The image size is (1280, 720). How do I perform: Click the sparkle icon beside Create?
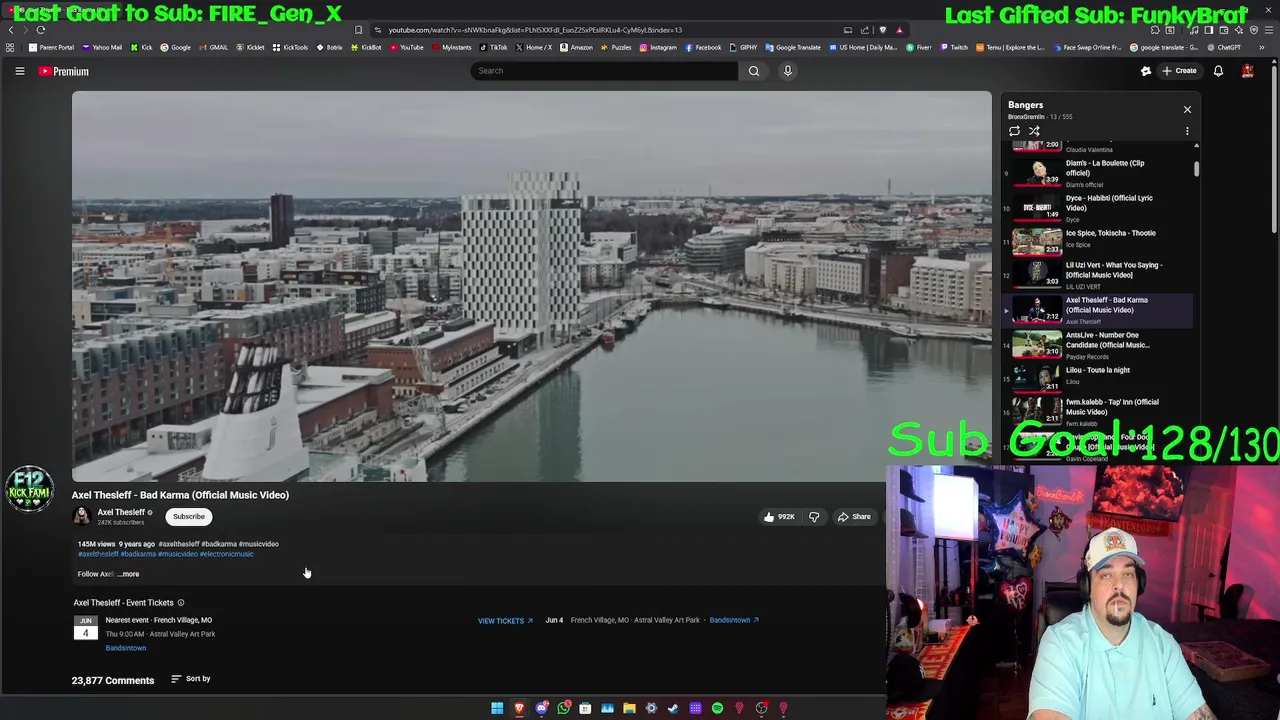point(1146,71)
